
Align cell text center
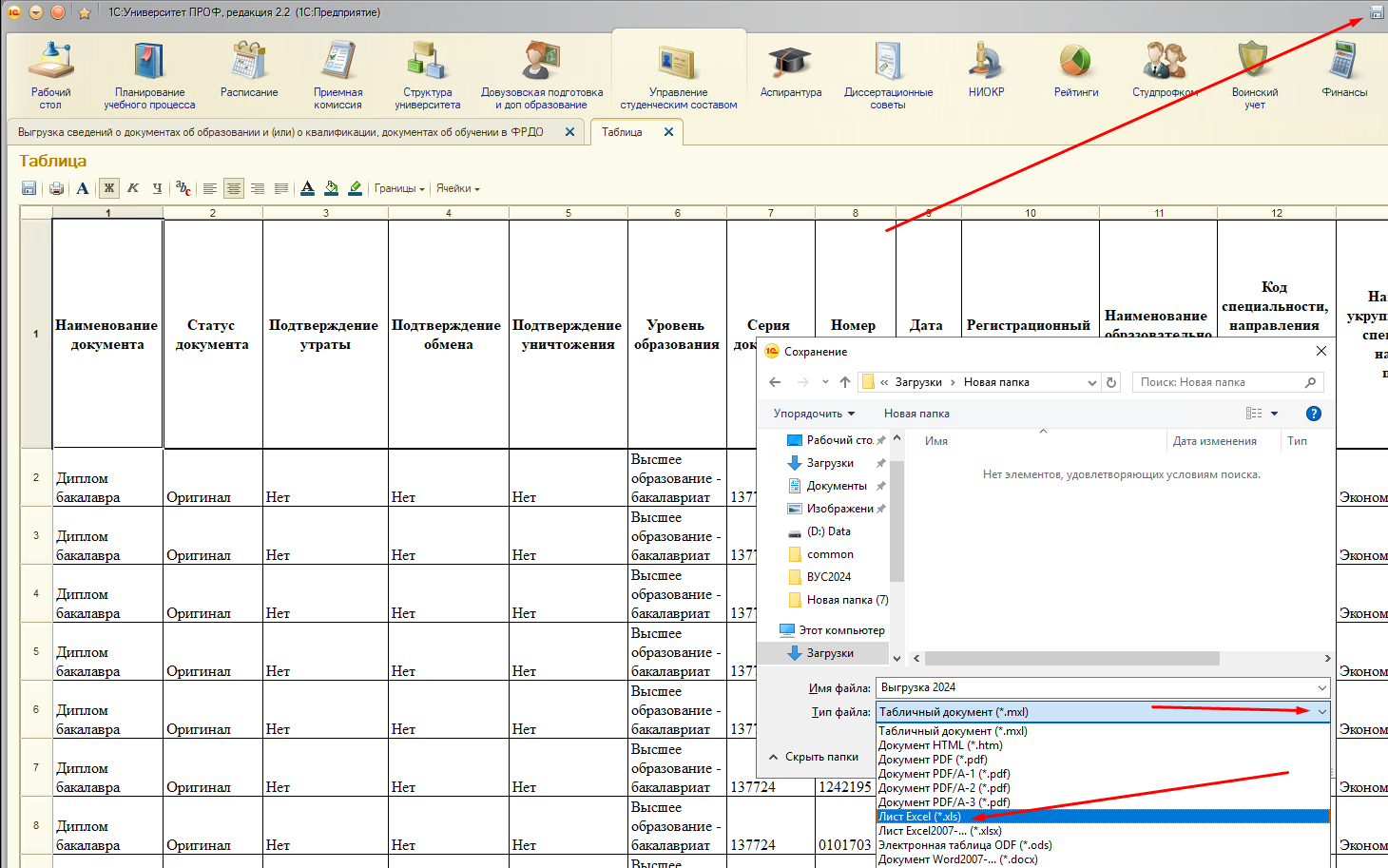click(234, 188)
